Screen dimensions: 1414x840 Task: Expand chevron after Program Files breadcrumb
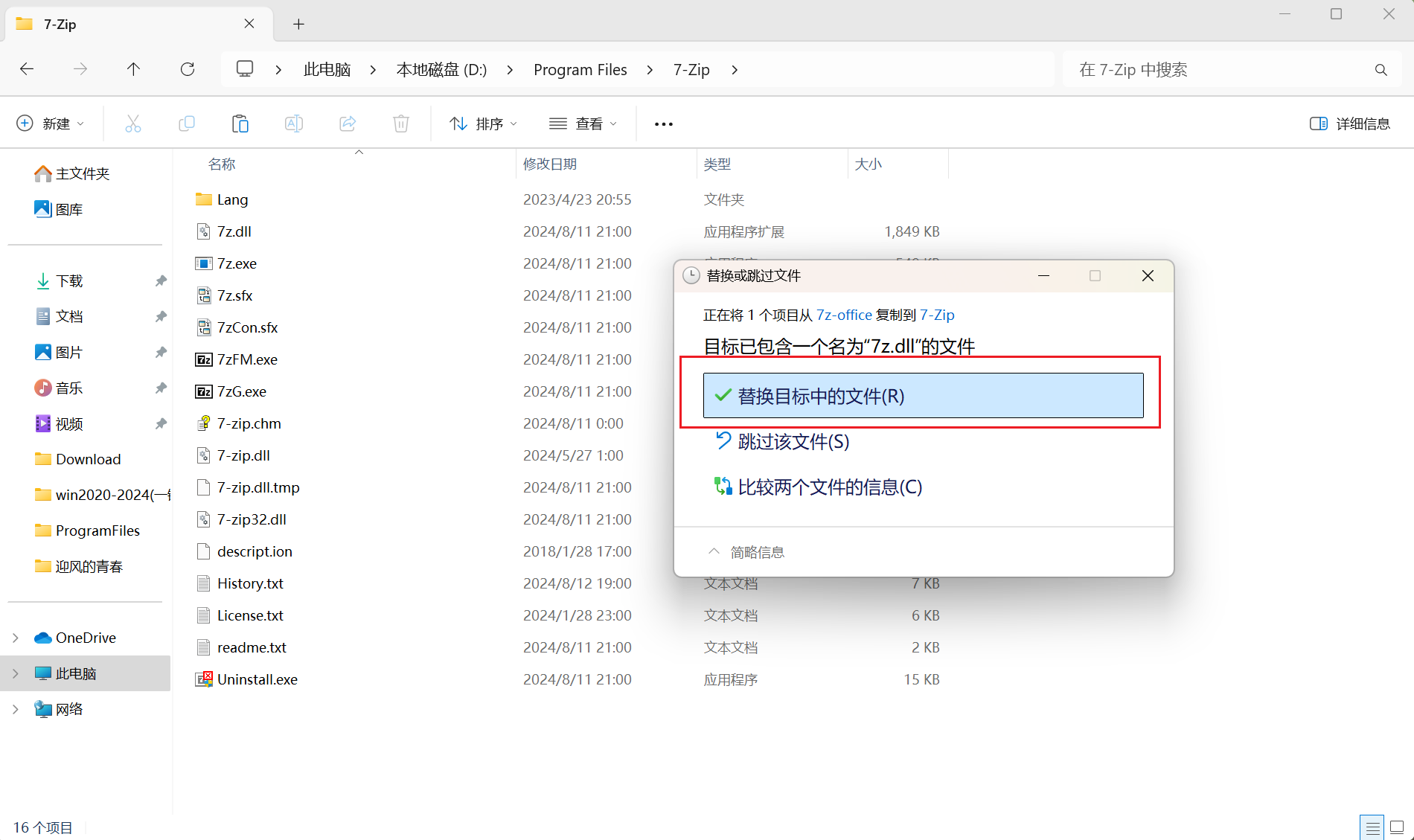point(650,70)
